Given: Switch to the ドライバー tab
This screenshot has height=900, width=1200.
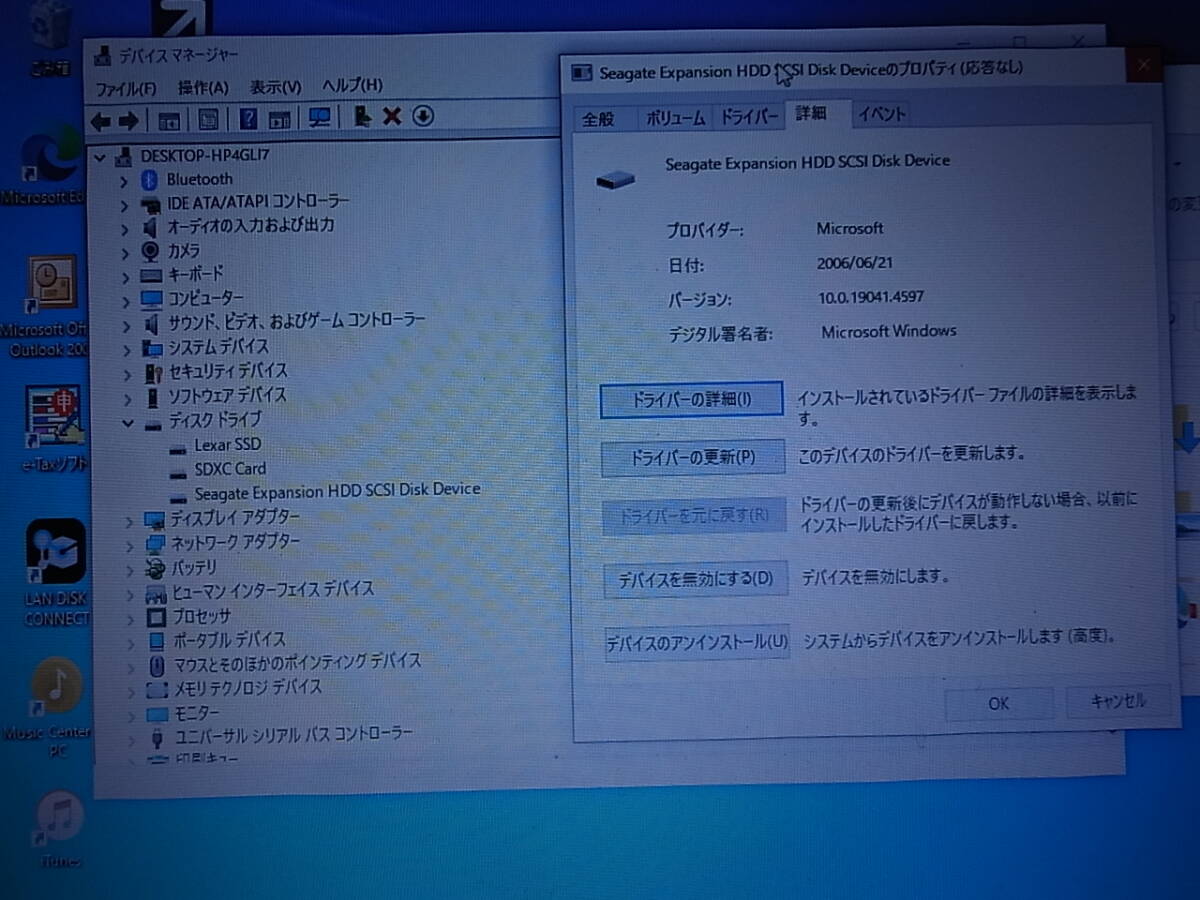Looking at the screenshot, I should (x=749, y=116).
